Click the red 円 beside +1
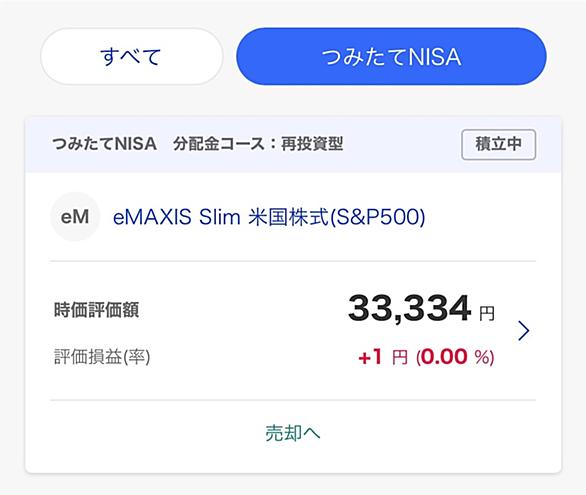Screen dimensions: 586x495 point(400,358)
